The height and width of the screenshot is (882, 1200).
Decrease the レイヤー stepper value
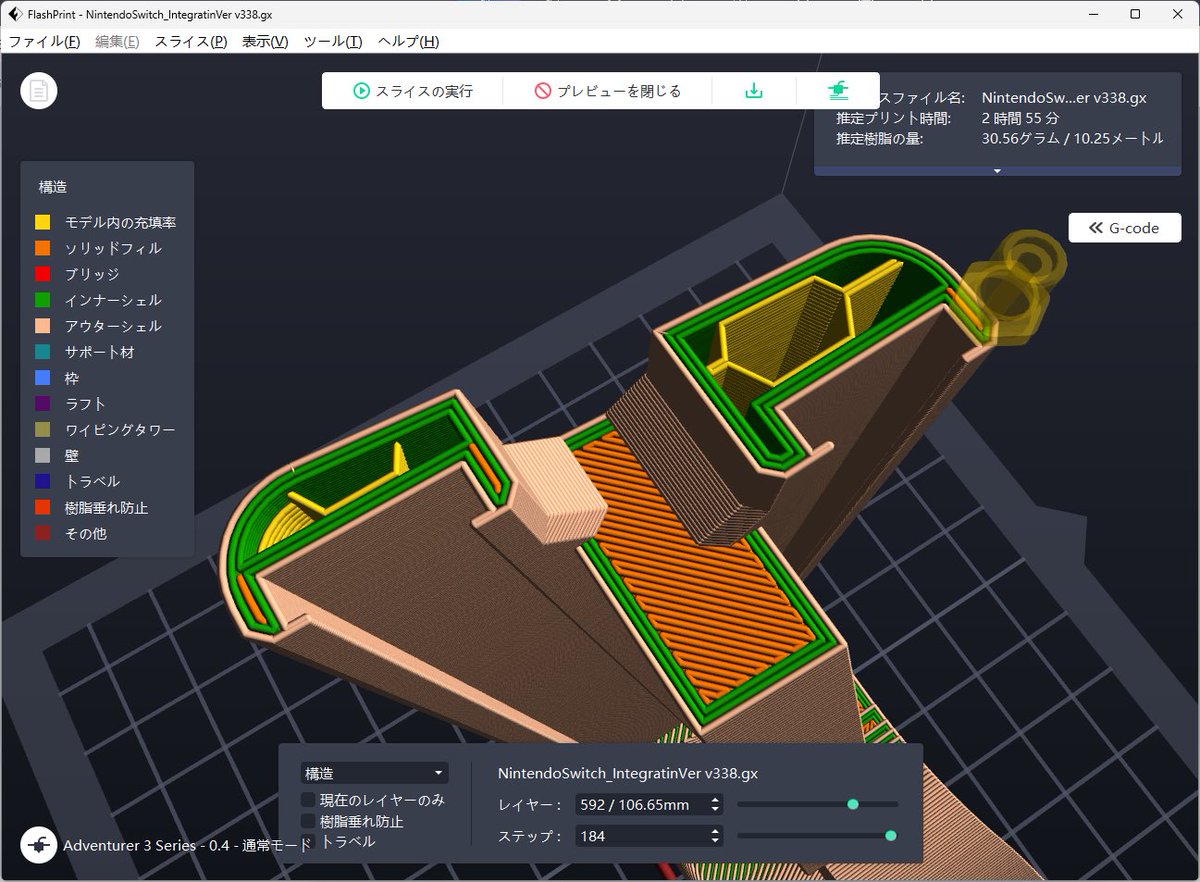(716, 810)
